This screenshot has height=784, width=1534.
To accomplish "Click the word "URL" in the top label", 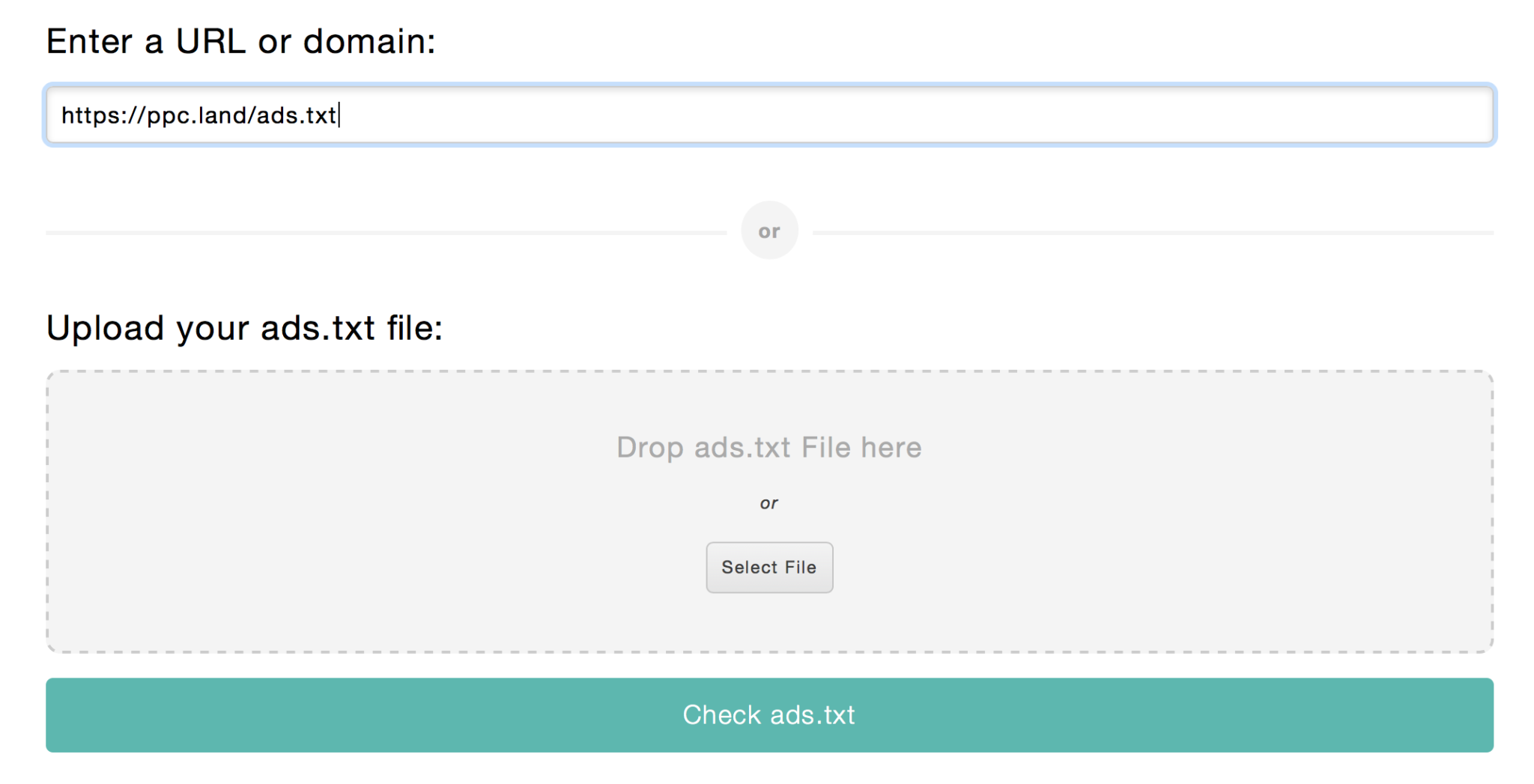I will (210, 41).
